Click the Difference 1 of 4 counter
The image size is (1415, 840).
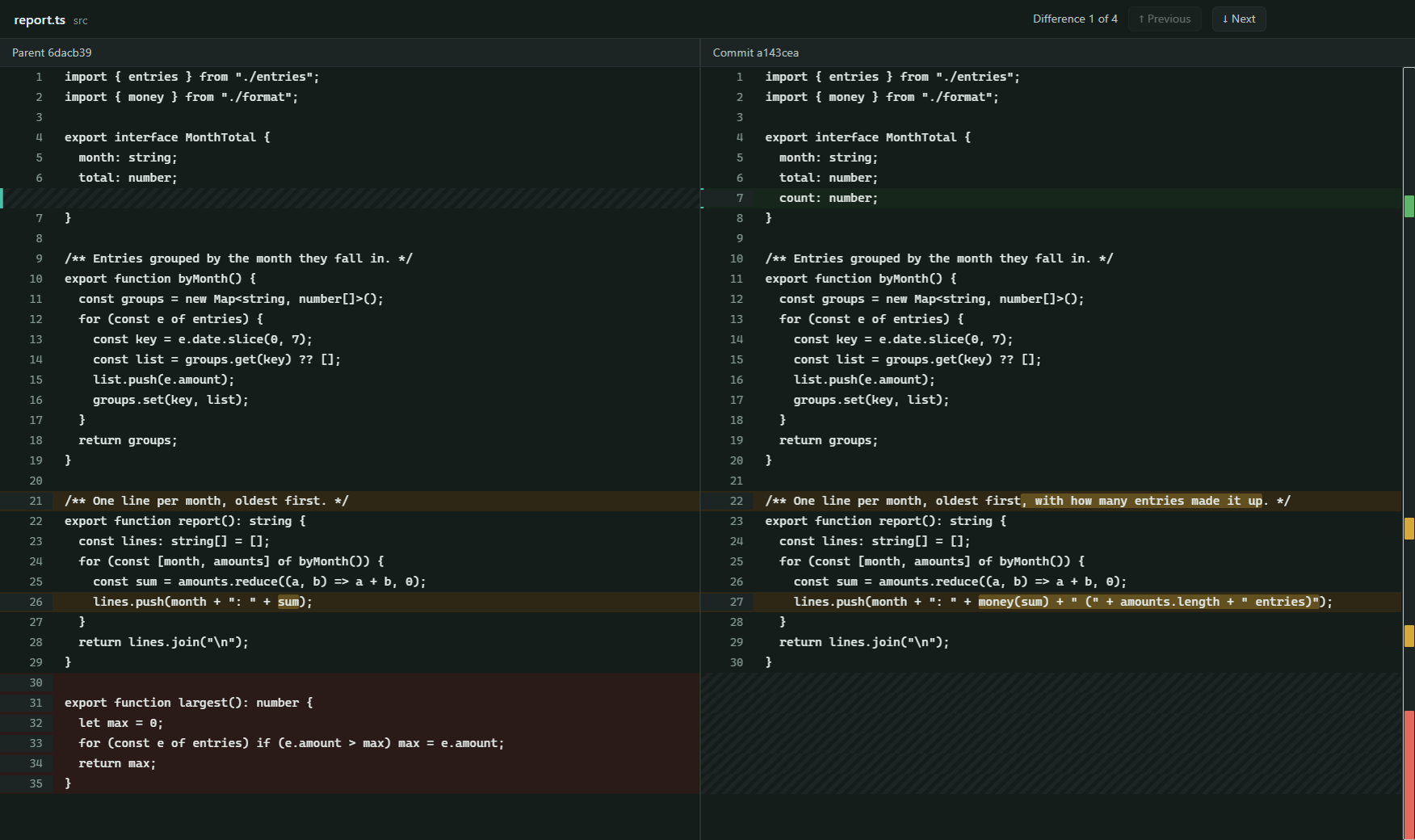1075,19
